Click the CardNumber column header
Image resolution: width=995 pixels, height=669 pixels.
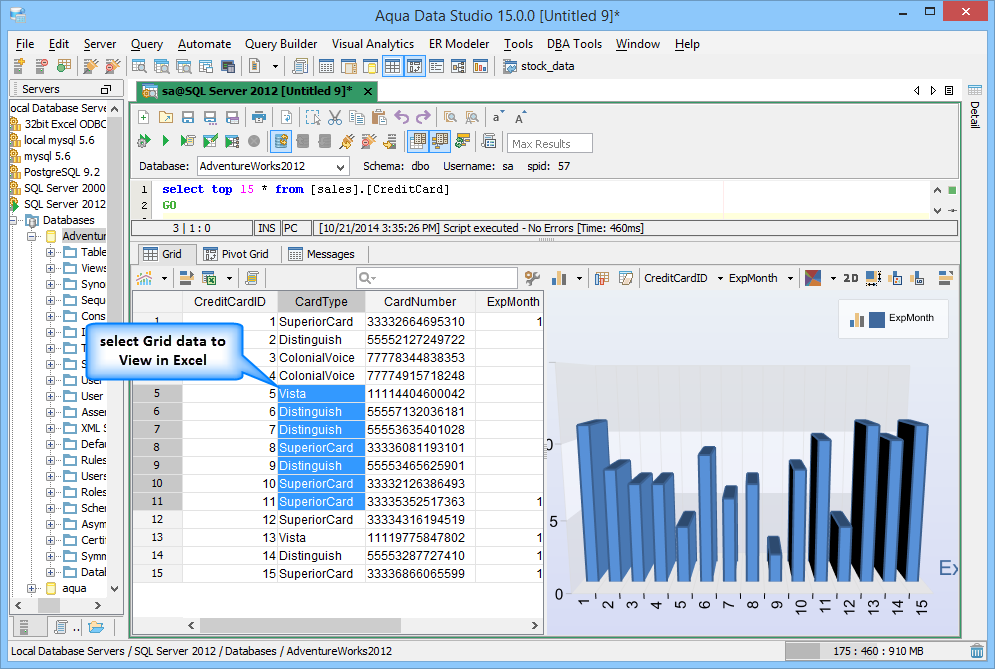420,301
